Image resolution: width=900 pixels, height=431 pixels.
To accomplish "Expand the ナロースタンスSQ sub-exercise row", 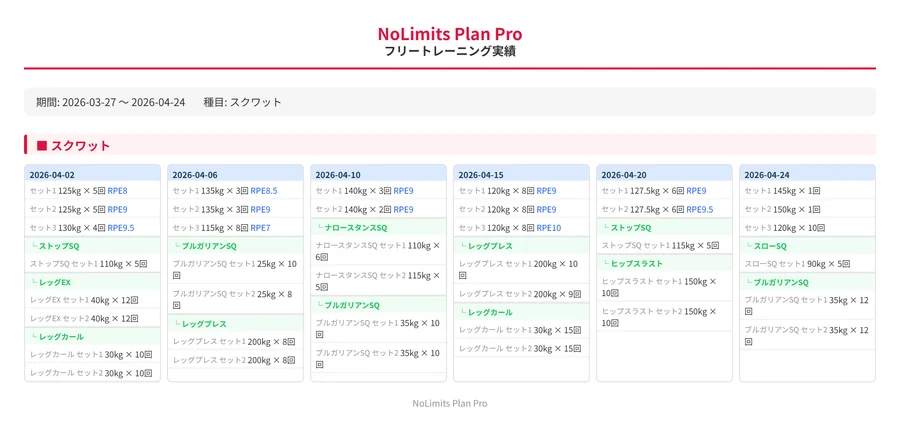I will [378, 228].
